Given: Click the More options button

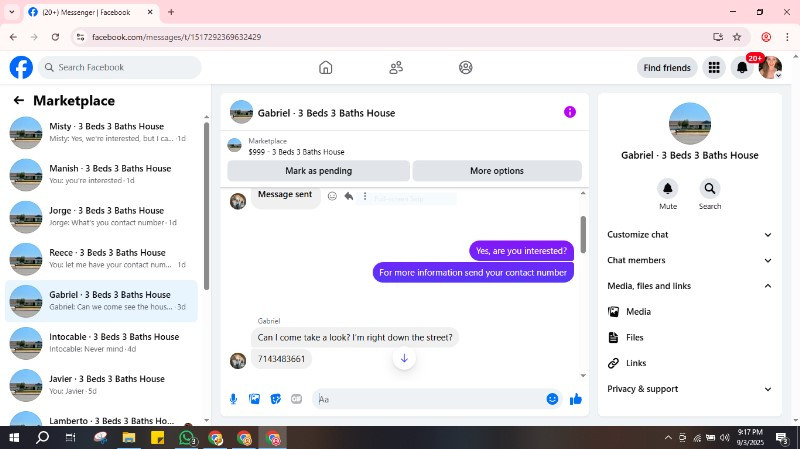Looking at the screenshot, I should 497,171.
